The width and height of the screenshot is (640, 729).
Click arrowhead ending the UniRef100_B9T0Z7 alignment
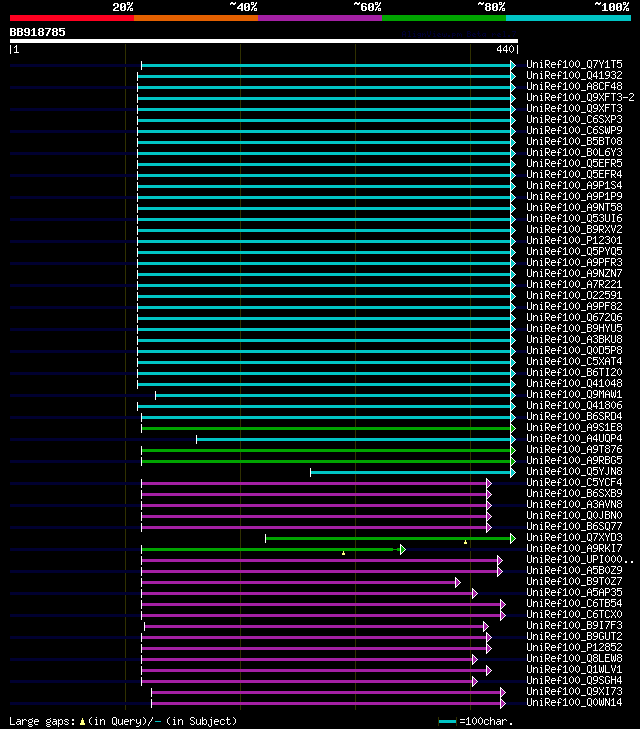pos(458,583)
